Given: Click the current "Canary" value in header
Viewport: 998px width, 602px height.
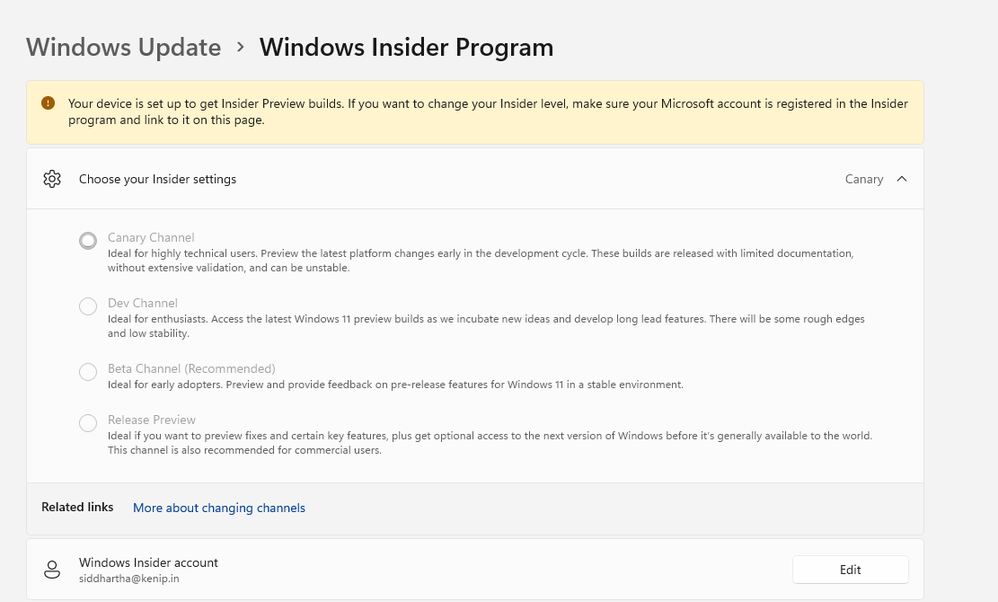Looking at the screenshot, I should pyautogui.click(x=864, y=179).
